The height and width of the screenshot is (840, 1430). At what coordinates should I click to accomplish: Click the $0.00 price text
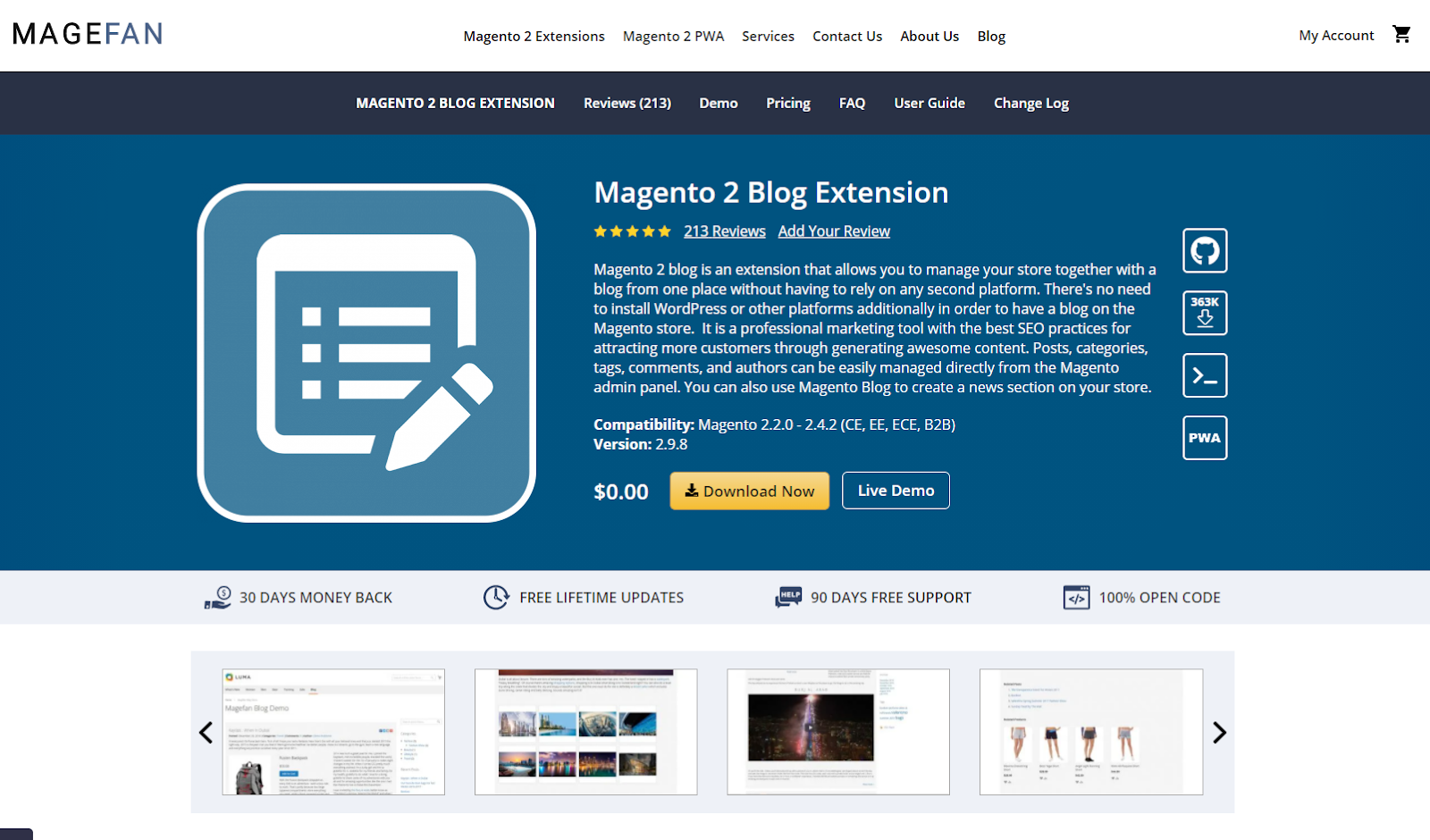621,492
